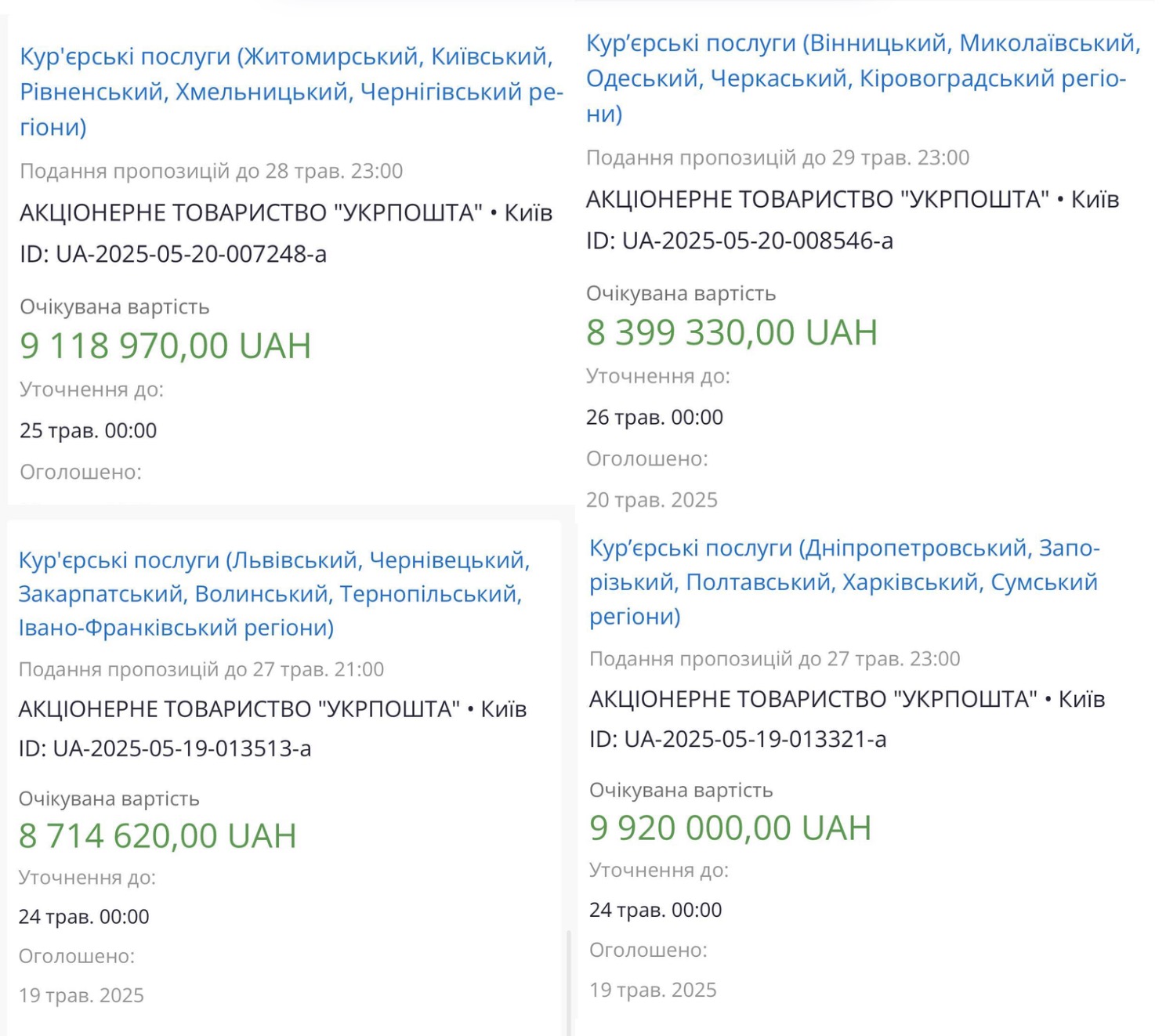Open the Вінницький, Миколаївський regions courier tender link
The width and height of the screenshot is (1166, 1036).
pos(862,78)
